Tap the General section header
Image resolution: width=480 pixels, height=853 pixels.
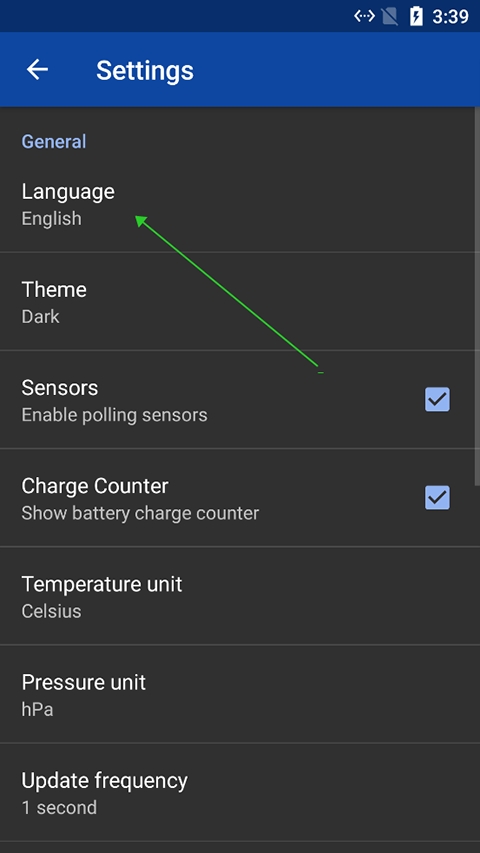click(54, 141)
